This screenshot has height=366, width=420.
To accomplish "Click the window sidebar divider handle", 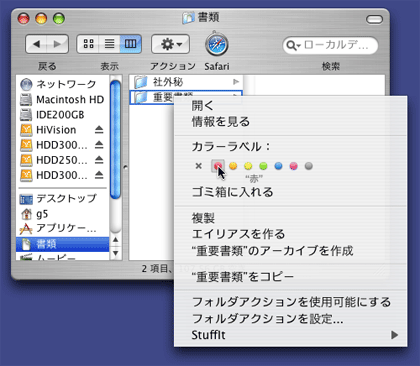I will point(125,167).
